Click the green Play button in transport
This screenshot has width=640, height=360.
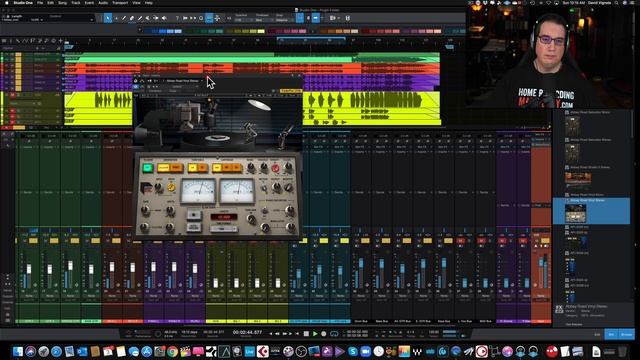(x=315, y=333)
